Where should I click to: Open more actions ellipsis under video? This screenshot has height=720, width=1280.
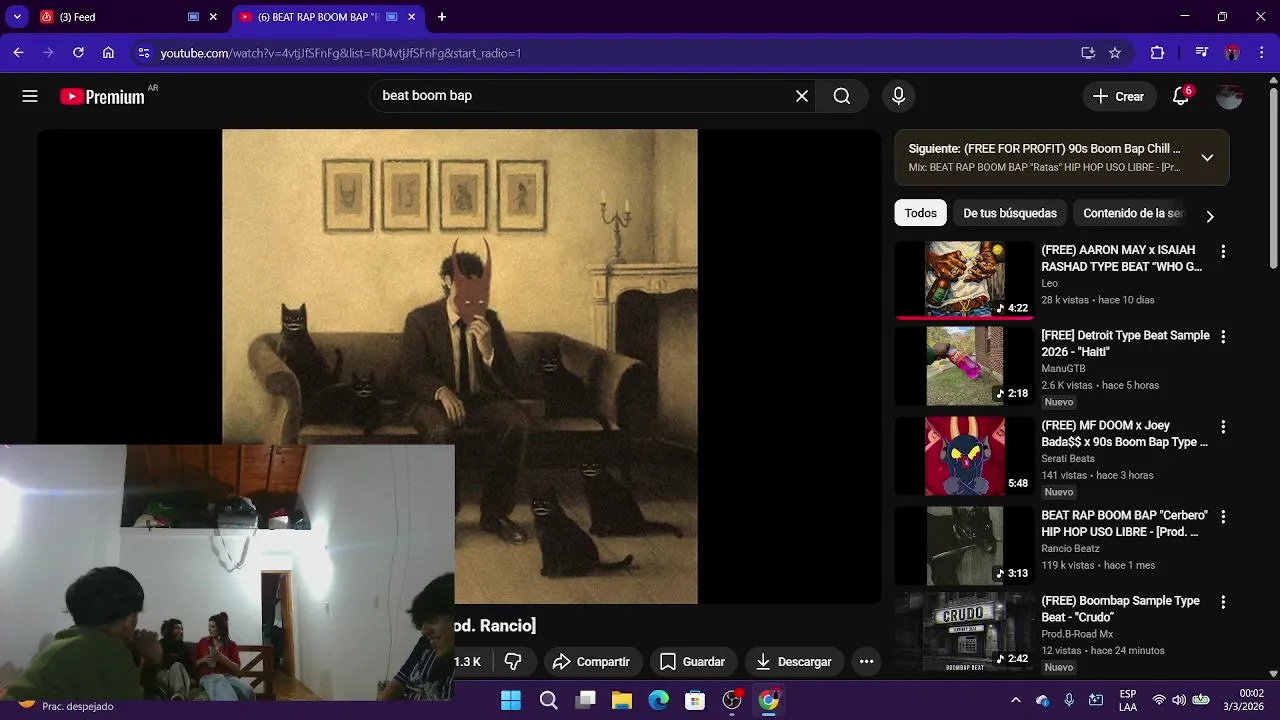pyautogui.click(x=867, y=661)
